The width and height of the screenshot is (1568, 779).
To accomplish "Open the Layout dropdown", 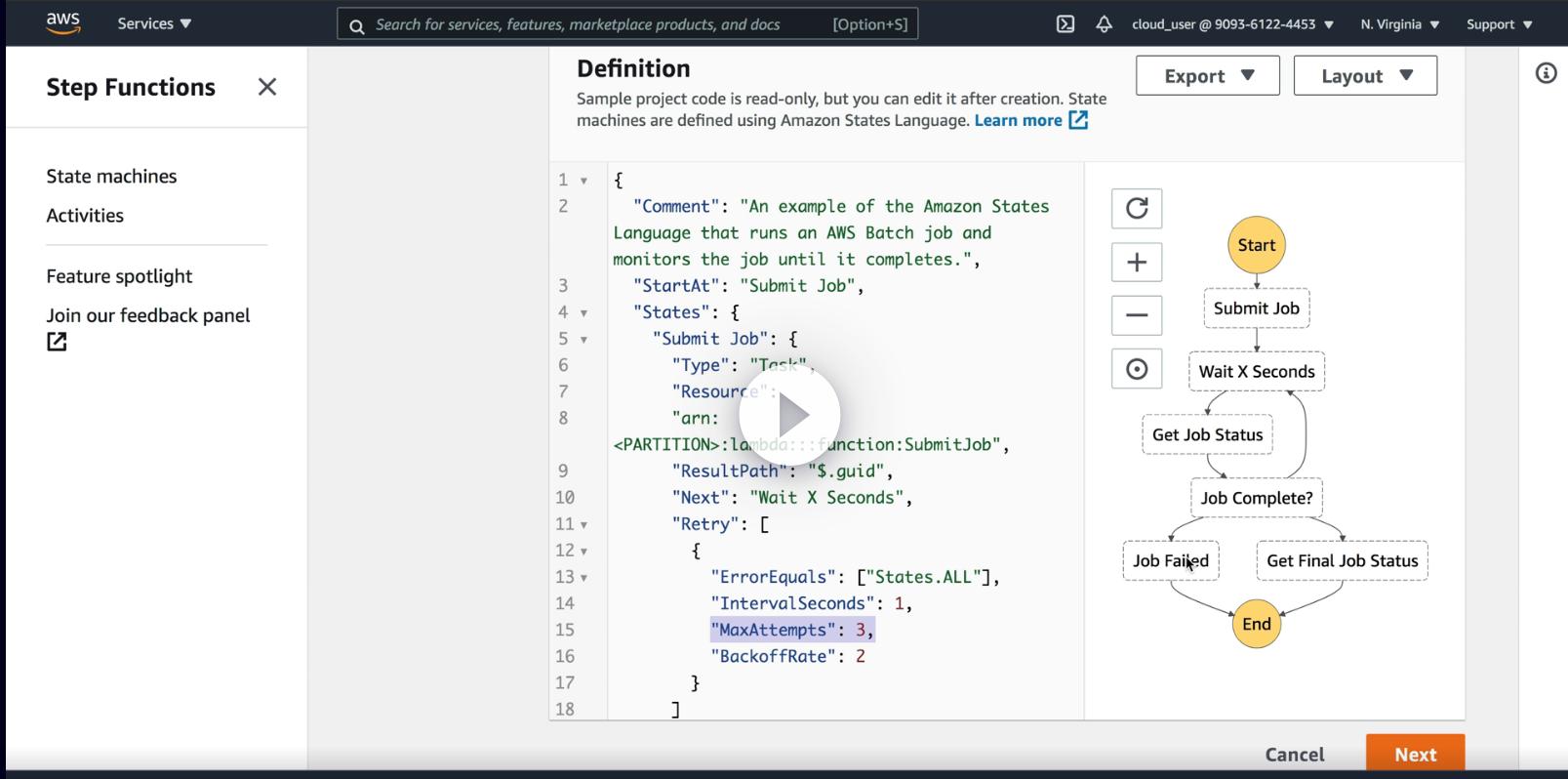I will click(1365, 76).
